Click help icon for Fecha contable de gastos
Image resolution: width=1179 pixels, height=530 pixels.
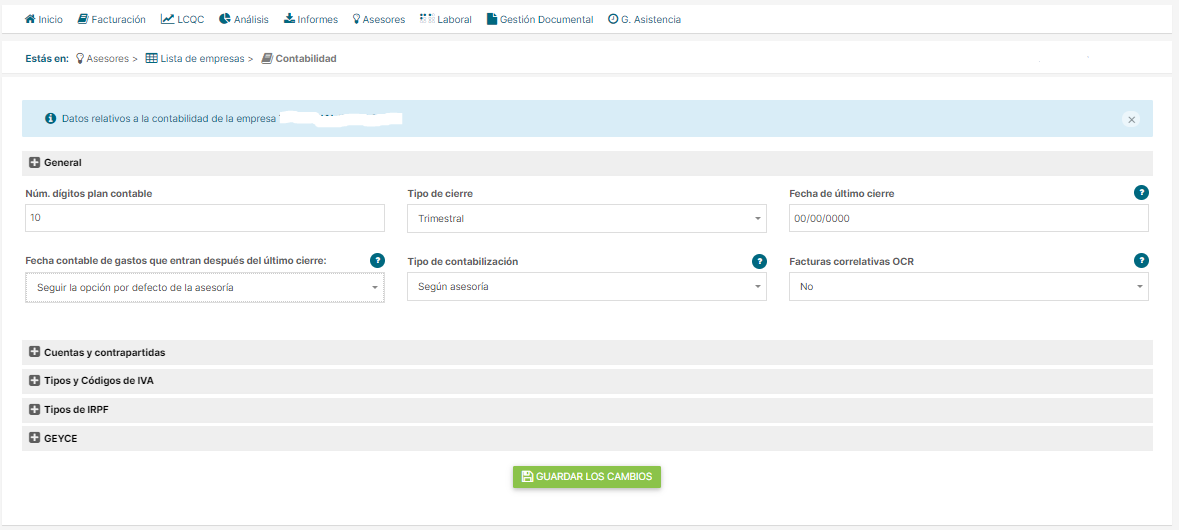377,261
